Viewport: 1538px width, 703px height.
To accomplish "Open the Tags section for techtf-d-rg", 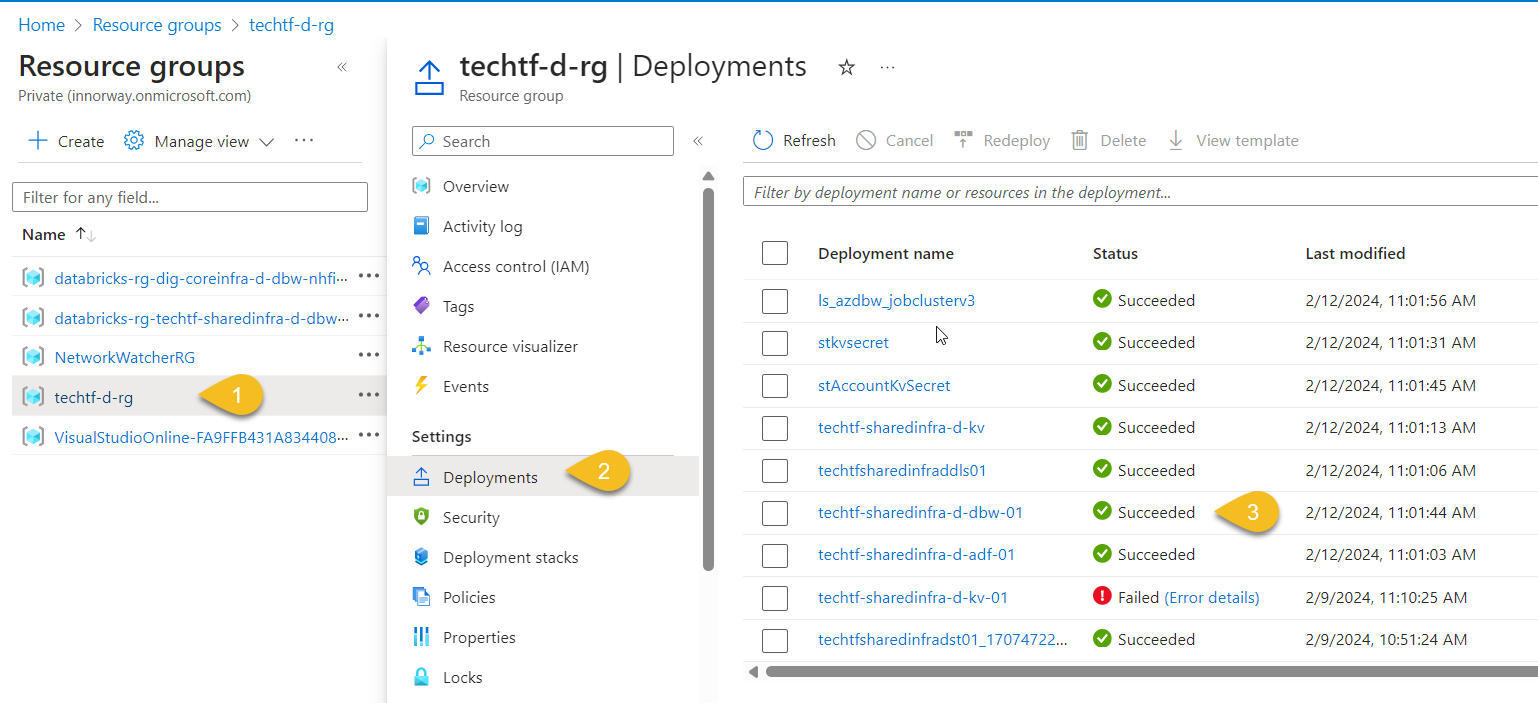I will click(459, 306).
